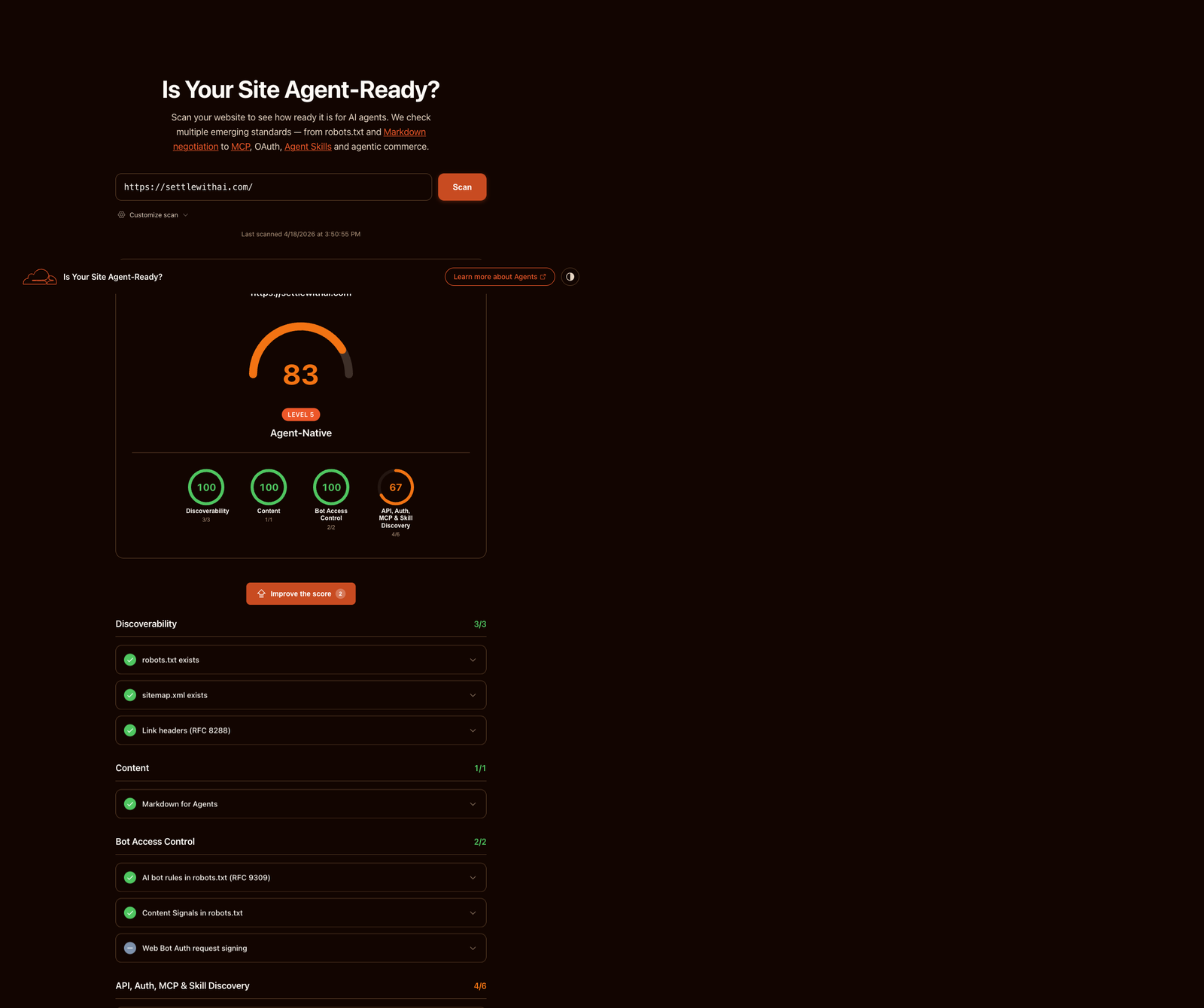Click the Bot Access Control 100 circle

[331, 487]
